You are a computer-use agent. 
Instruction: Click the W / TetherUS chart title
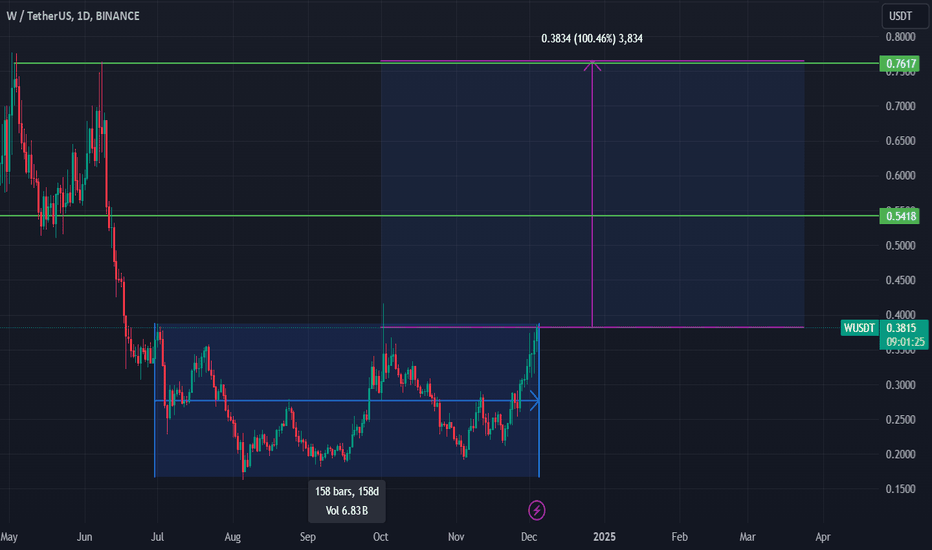[73, 16]
